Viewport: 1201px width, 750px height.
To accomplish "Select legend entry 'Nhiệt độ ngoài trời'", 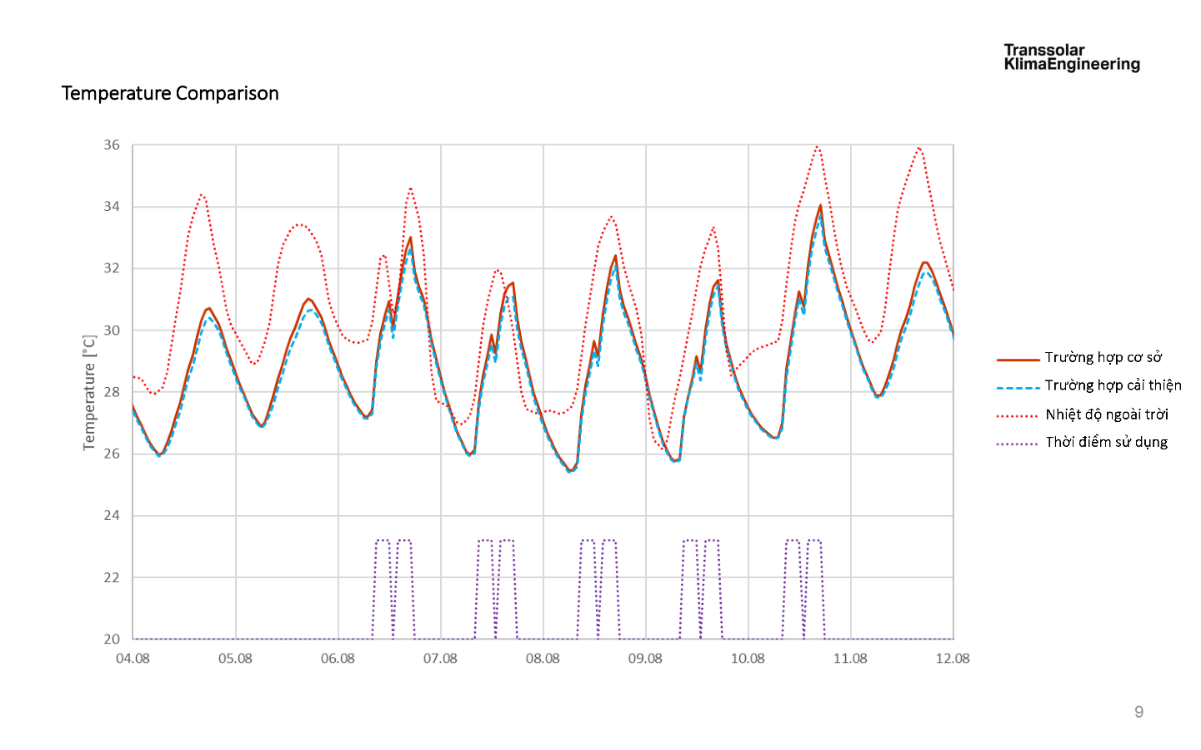I will pyautogui.click(x=1107, y=414).
